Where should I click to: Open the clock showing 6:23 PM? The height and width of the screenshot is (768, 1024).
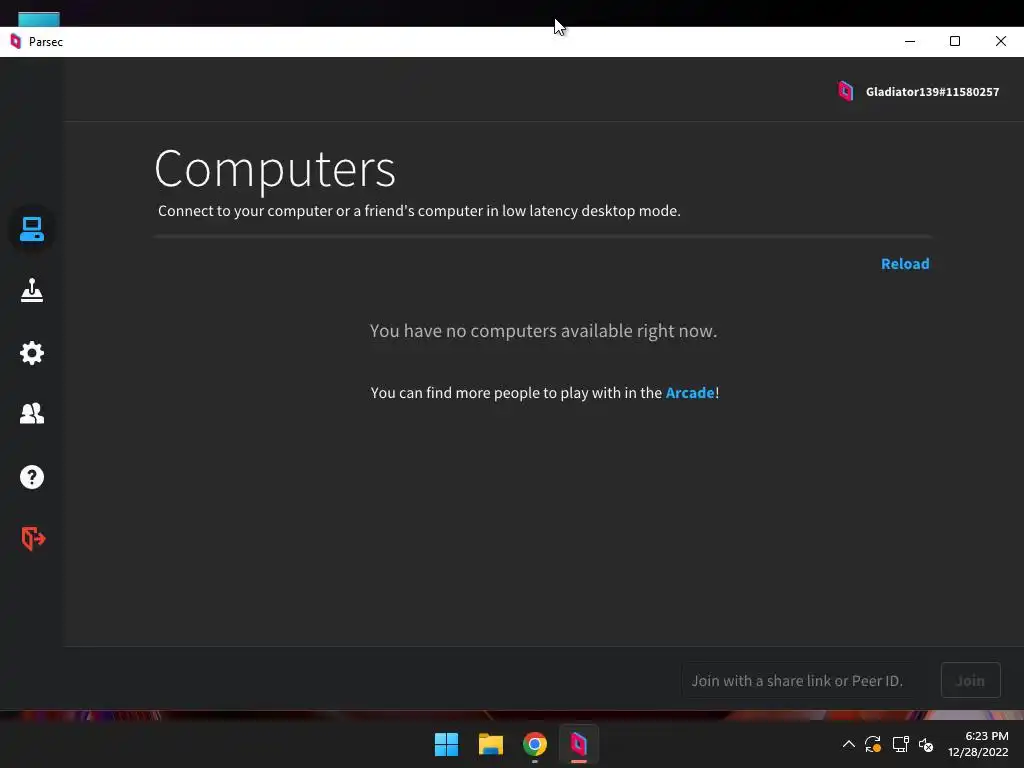978,744
